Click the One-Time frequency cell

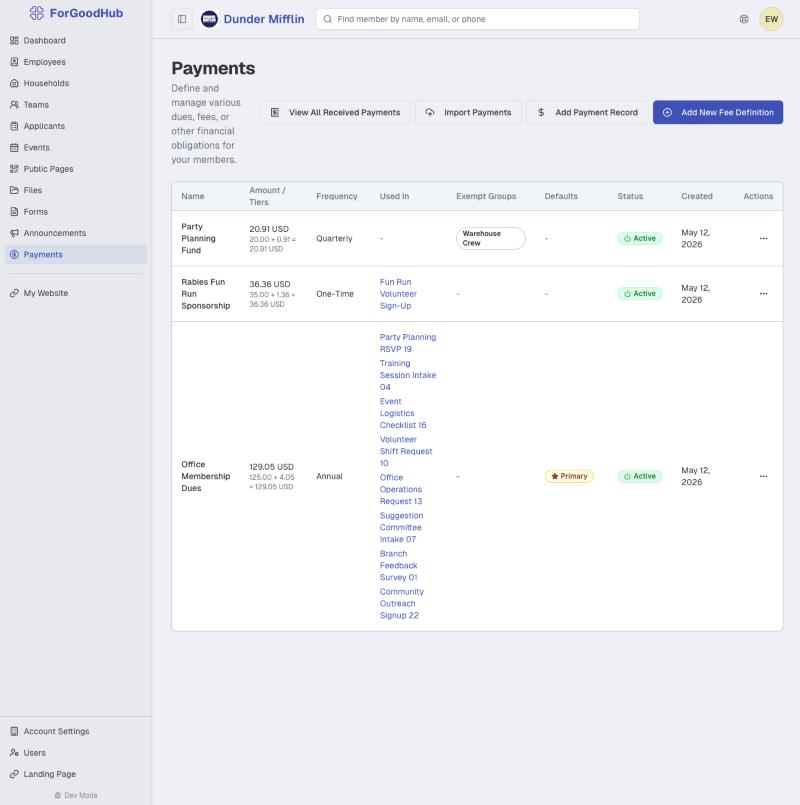[x=335, y=294]
